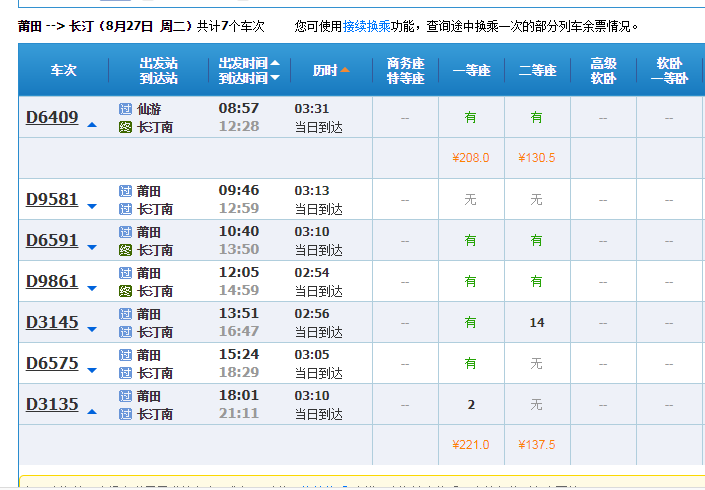Click the 02:54 duration for D9861
Viewport: 705px width, 490px height.
(312, 272)
